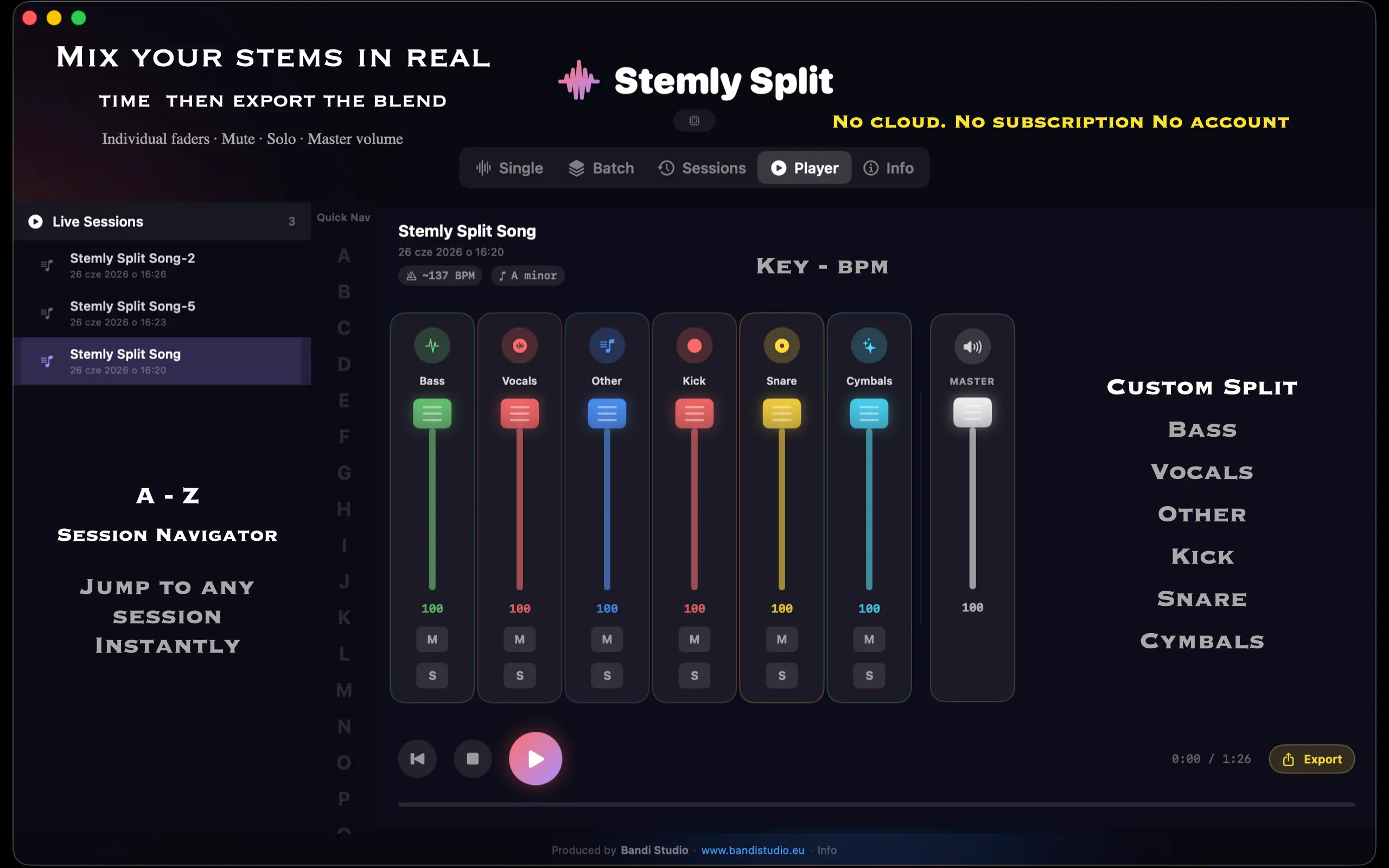Click the Bass volume value 100
Image resolution: width=1389 pixels, height=868 pixels.
[x=432, y=609]
